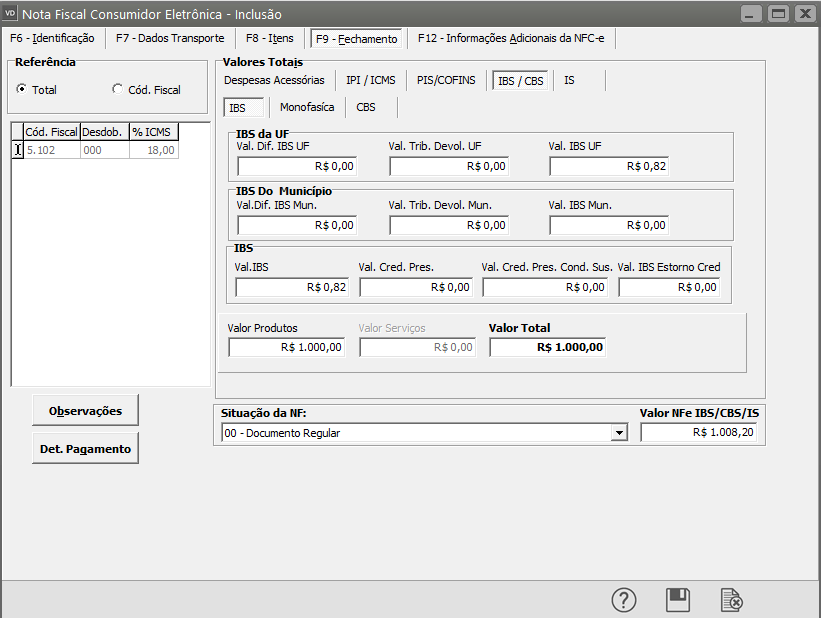
Task: Go to F12 - Informações Adicionais tab
Action: pyautogui.click(x=511, y=39)
